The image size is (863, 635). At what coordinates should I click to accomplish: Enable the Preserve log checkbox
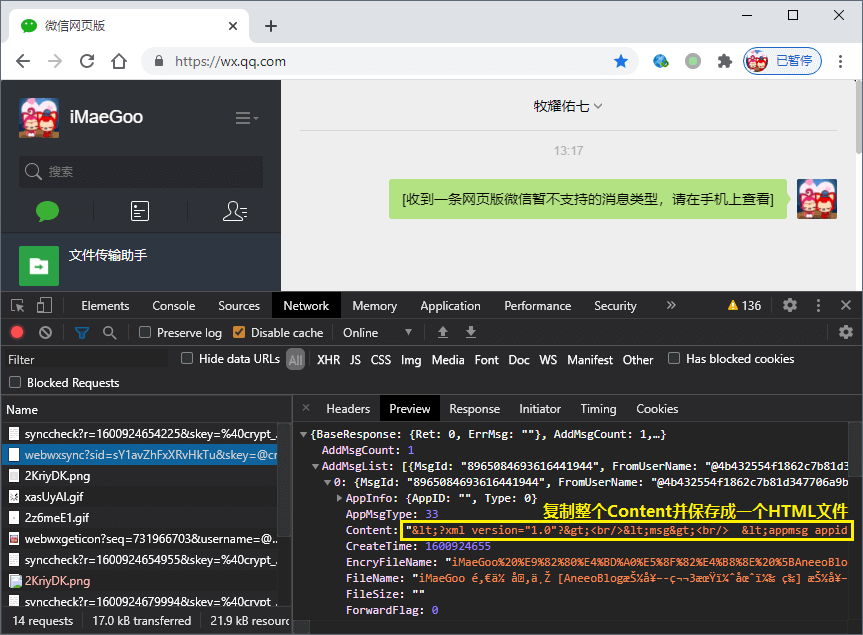145,332
